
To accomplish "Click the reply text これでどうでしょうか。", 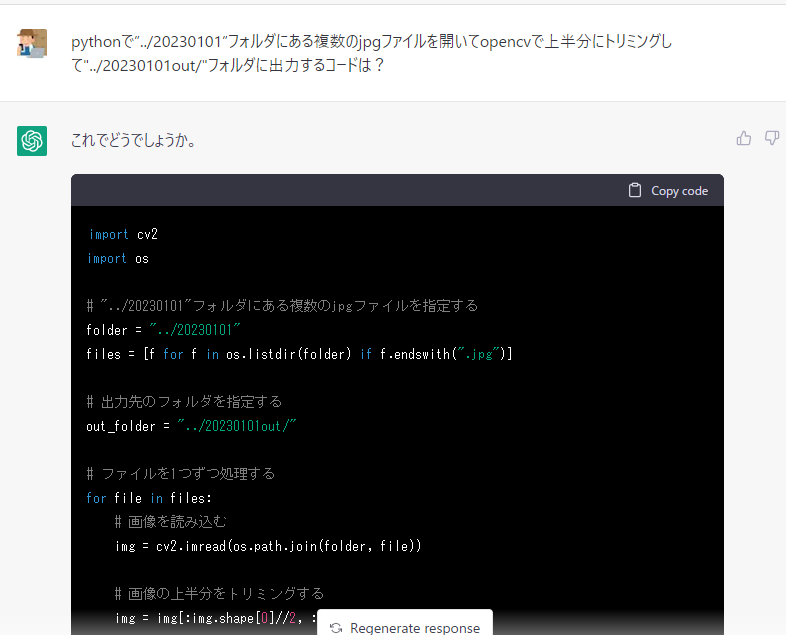I will [x=133, y=140].
